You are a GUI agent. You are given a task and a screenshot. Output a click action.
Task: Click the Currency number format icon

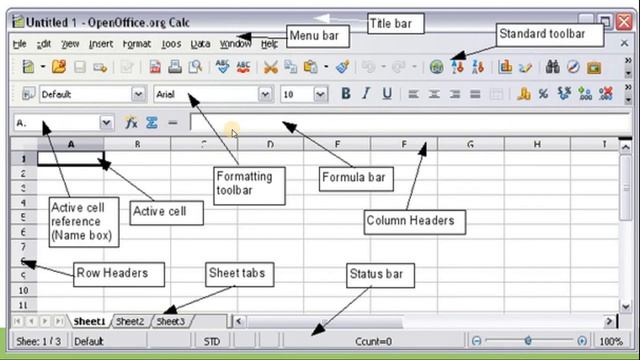(524, 94)
